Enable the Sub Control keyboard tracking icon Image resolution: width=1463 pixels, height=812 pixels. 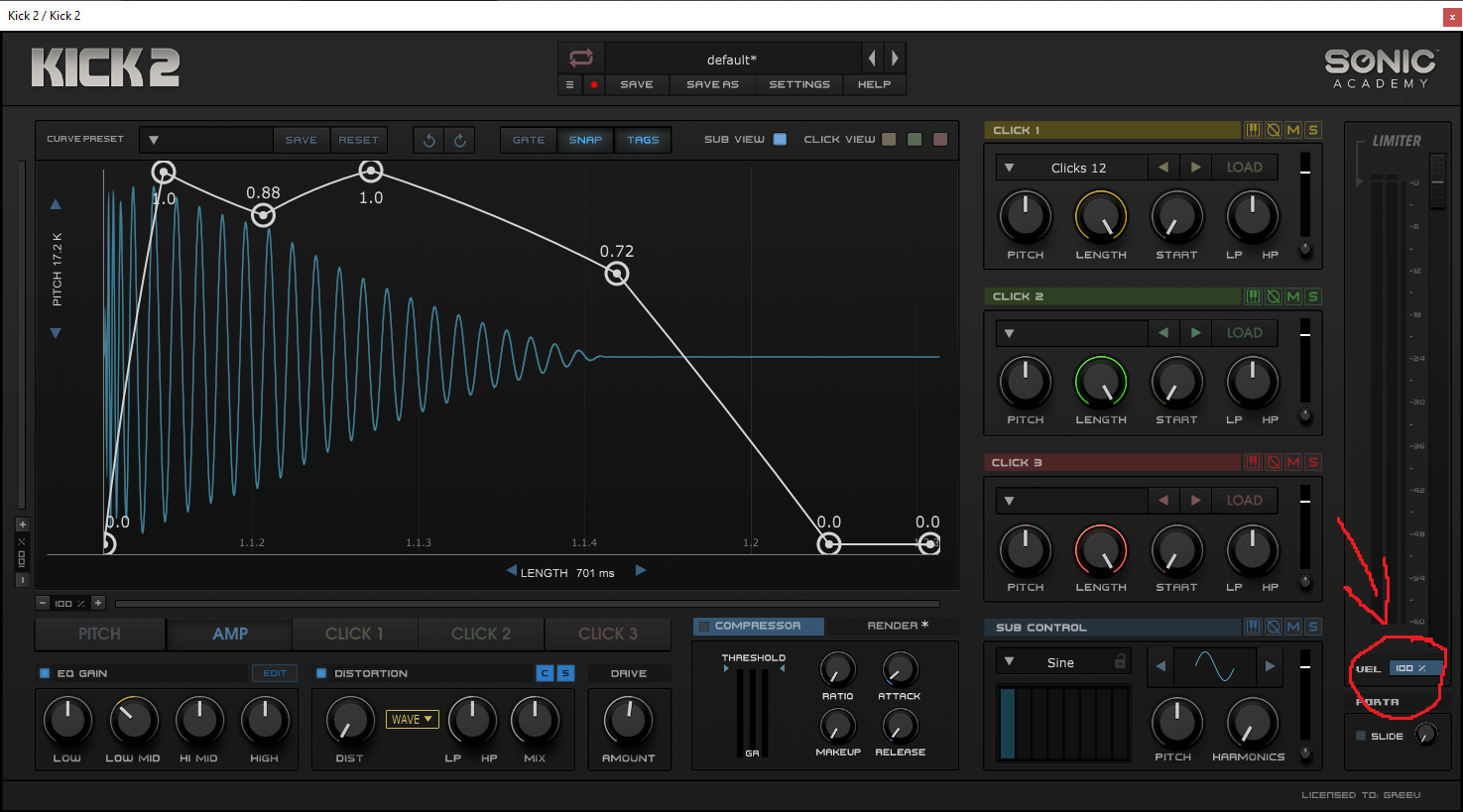pos(1253,627)
